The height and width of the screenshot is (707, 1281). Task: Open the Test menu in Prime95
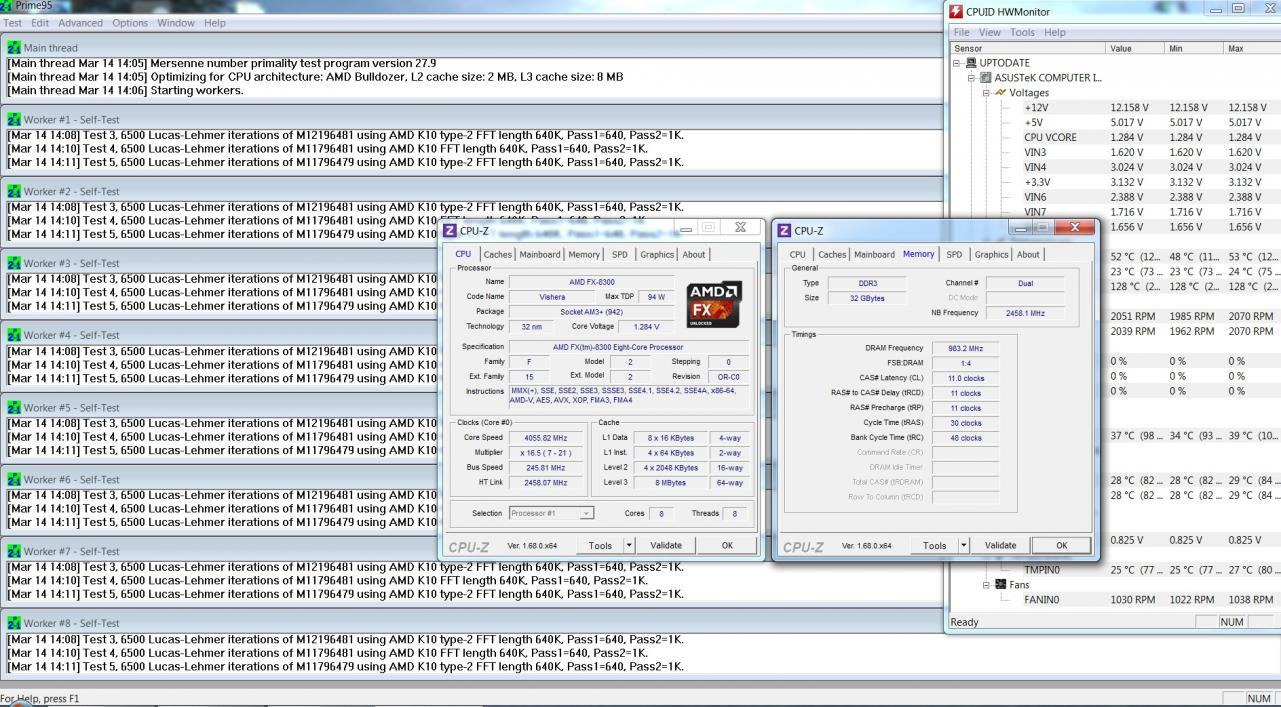coord(13,23)
